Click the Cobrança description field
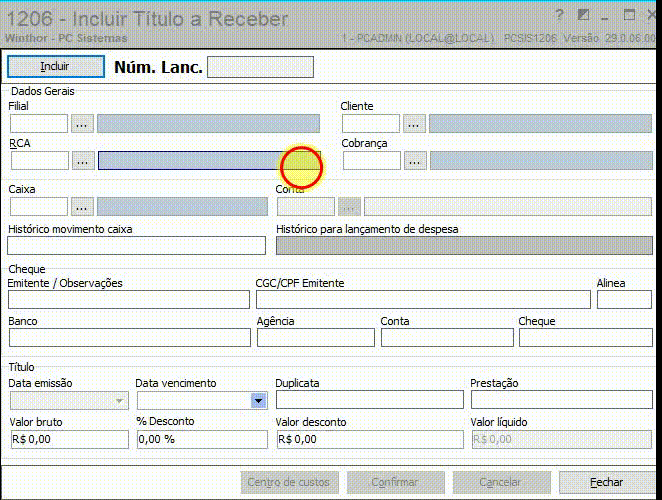Viewport: 662px width, 500px height. pyautogui.click(x=541, y=161)
